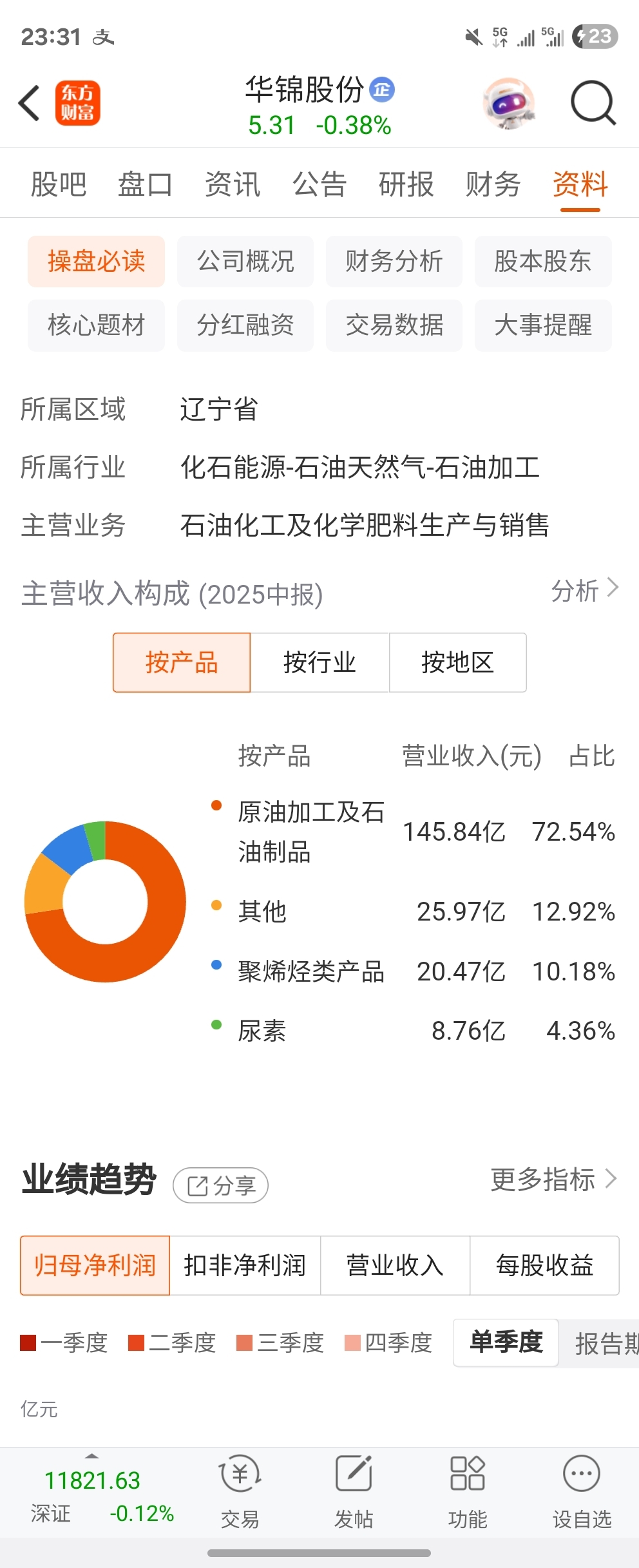Tap the 东方财富 logo icon
Image resolution: width=639 pixels, height=1568 pixels.
point(78,103)
